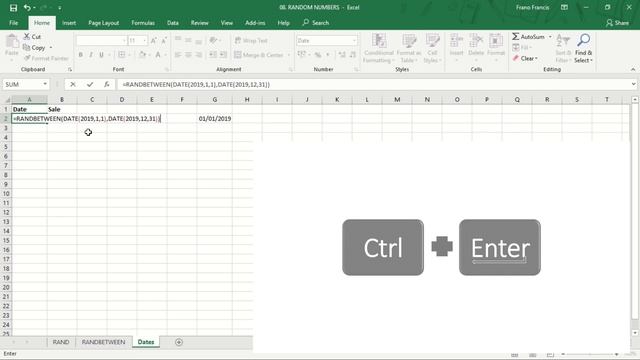This screenshot has height=360, width=640.
Task: Open the font size dropdown
Action: click(x=144, y=40)
